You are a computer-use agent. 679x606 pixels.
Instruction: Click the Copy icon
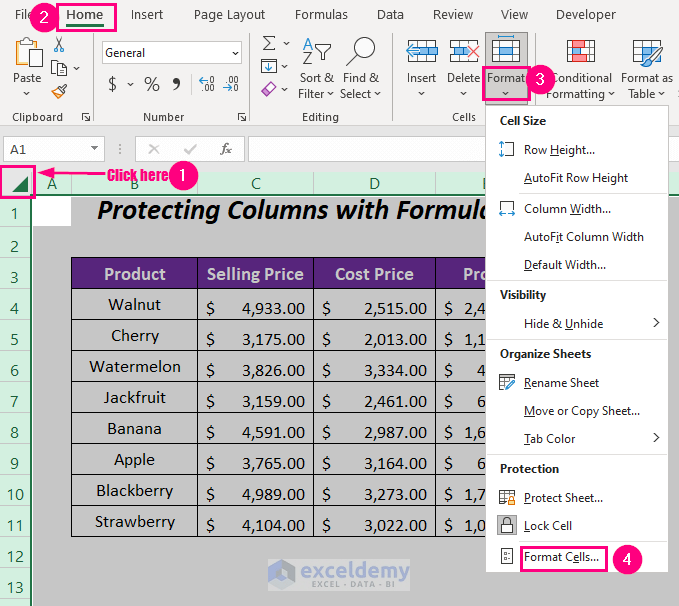coord(59,68)
